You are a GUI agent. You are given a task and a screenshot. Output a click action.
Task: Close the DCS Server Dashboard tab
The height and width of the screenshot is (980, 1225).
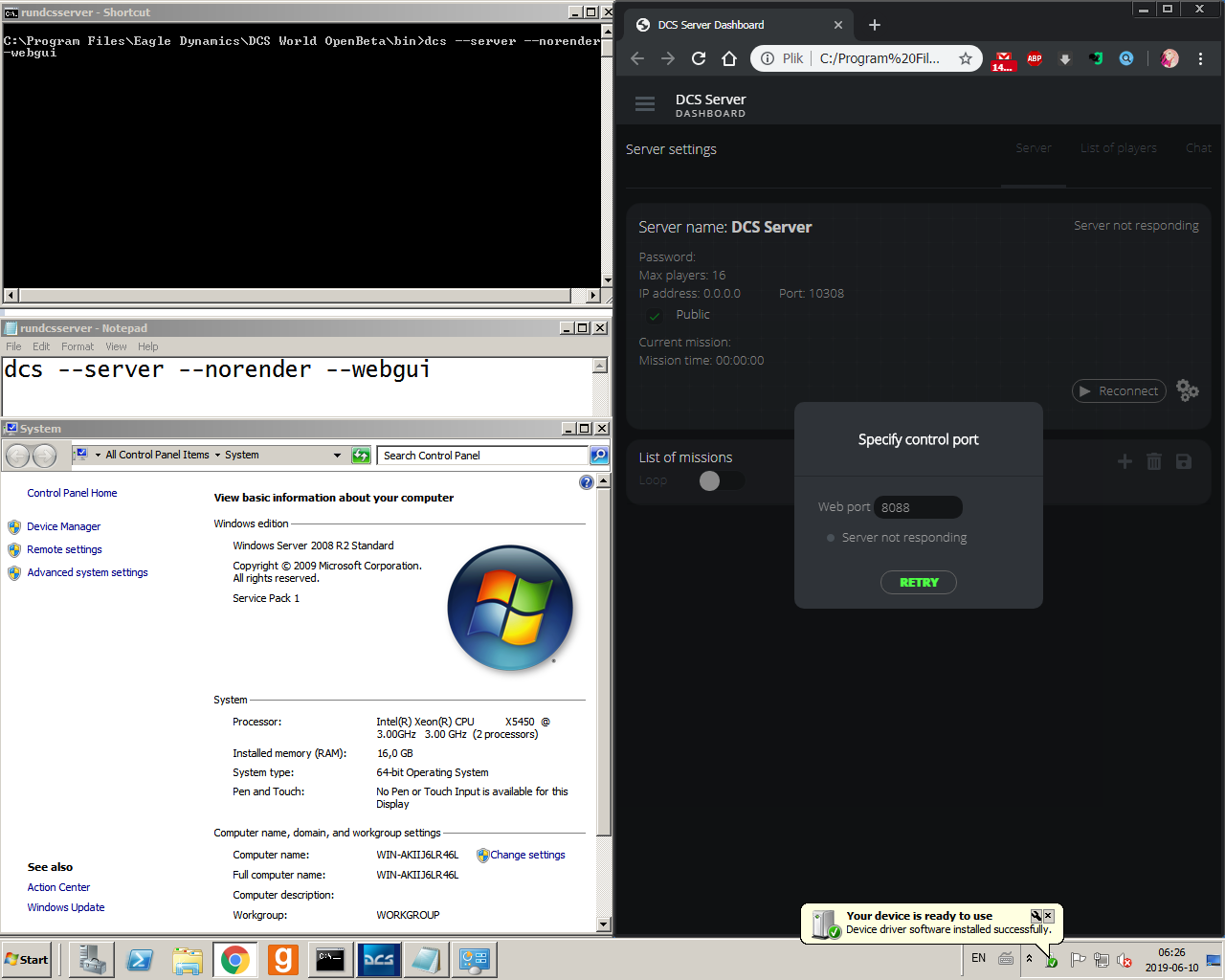[838, 25]
